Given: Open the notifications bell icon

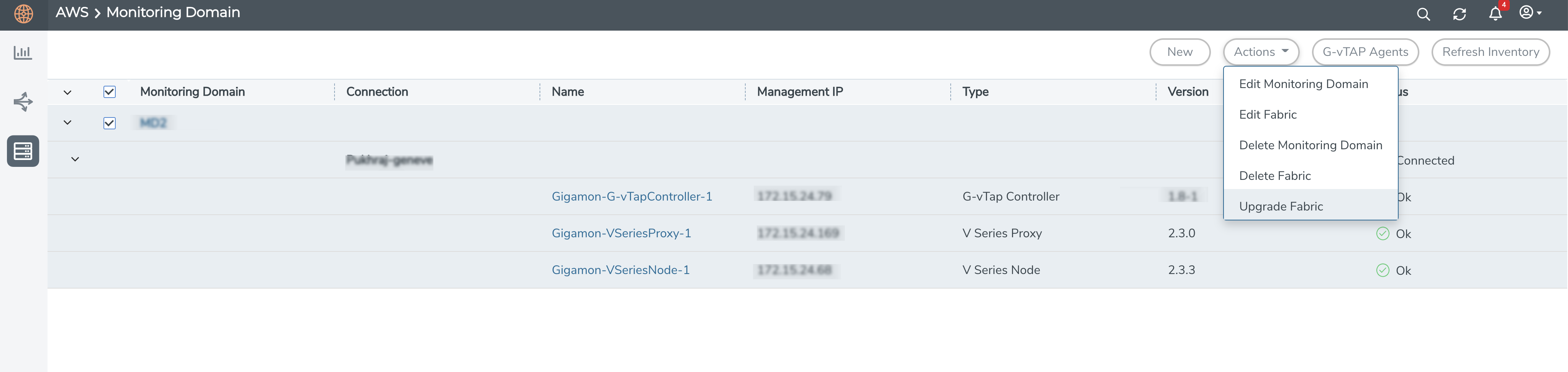Looking at the screenshot, I should coord(1495,14).
